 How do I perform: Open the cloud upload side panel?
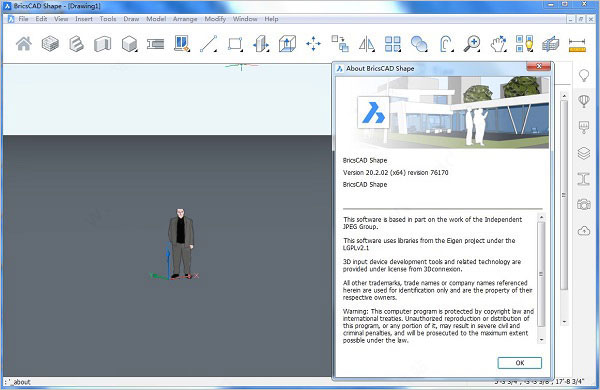584,230
